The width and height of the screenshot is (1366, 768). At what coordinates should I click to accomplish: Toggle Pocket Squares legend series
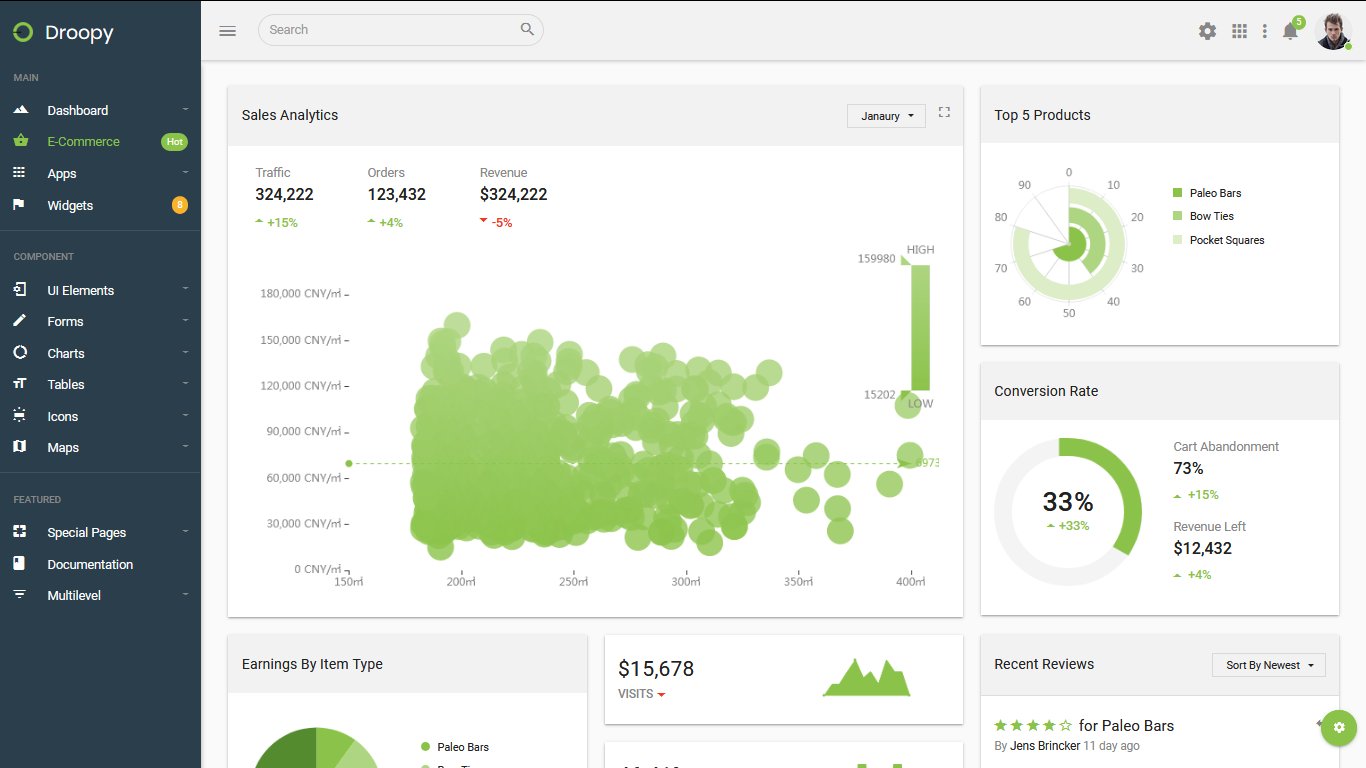pos(1218,240)
